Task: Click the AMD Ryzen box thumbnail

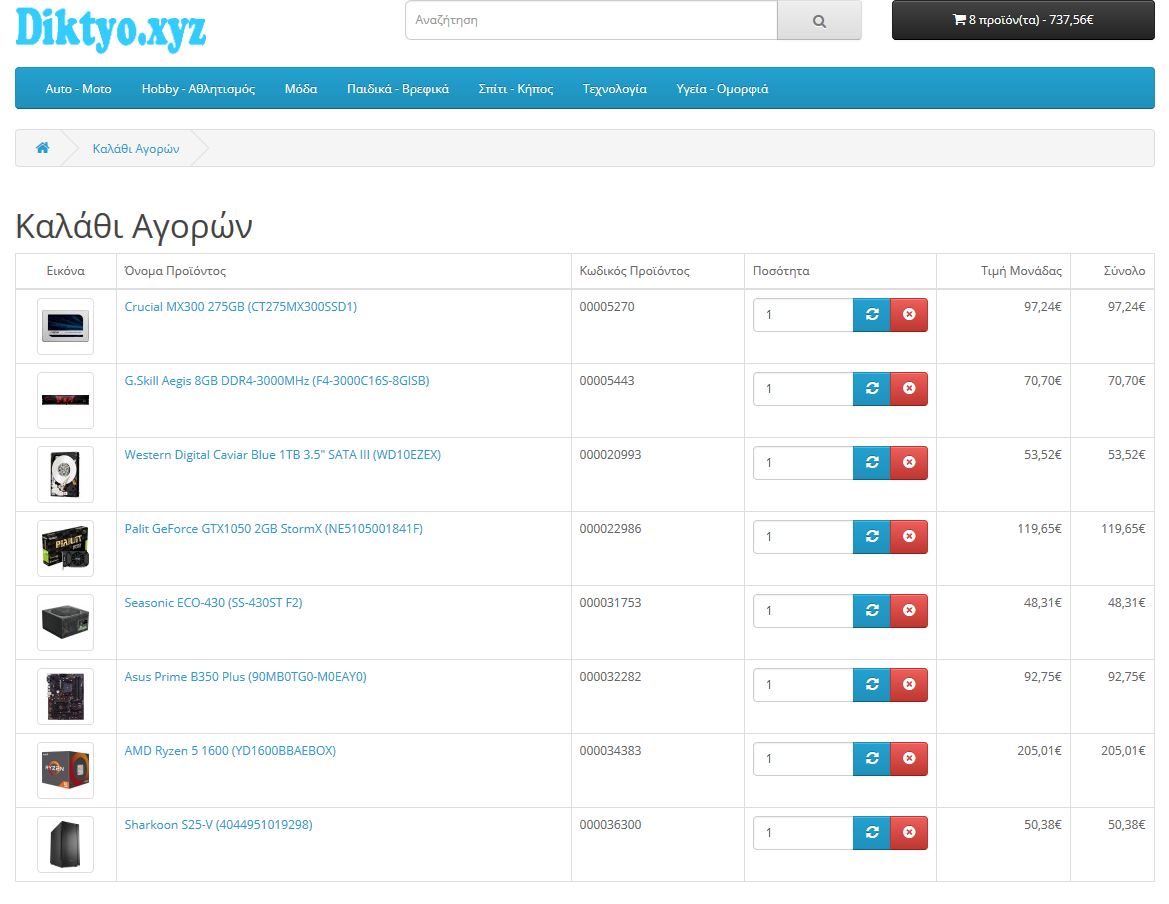Action: point(66,771)
